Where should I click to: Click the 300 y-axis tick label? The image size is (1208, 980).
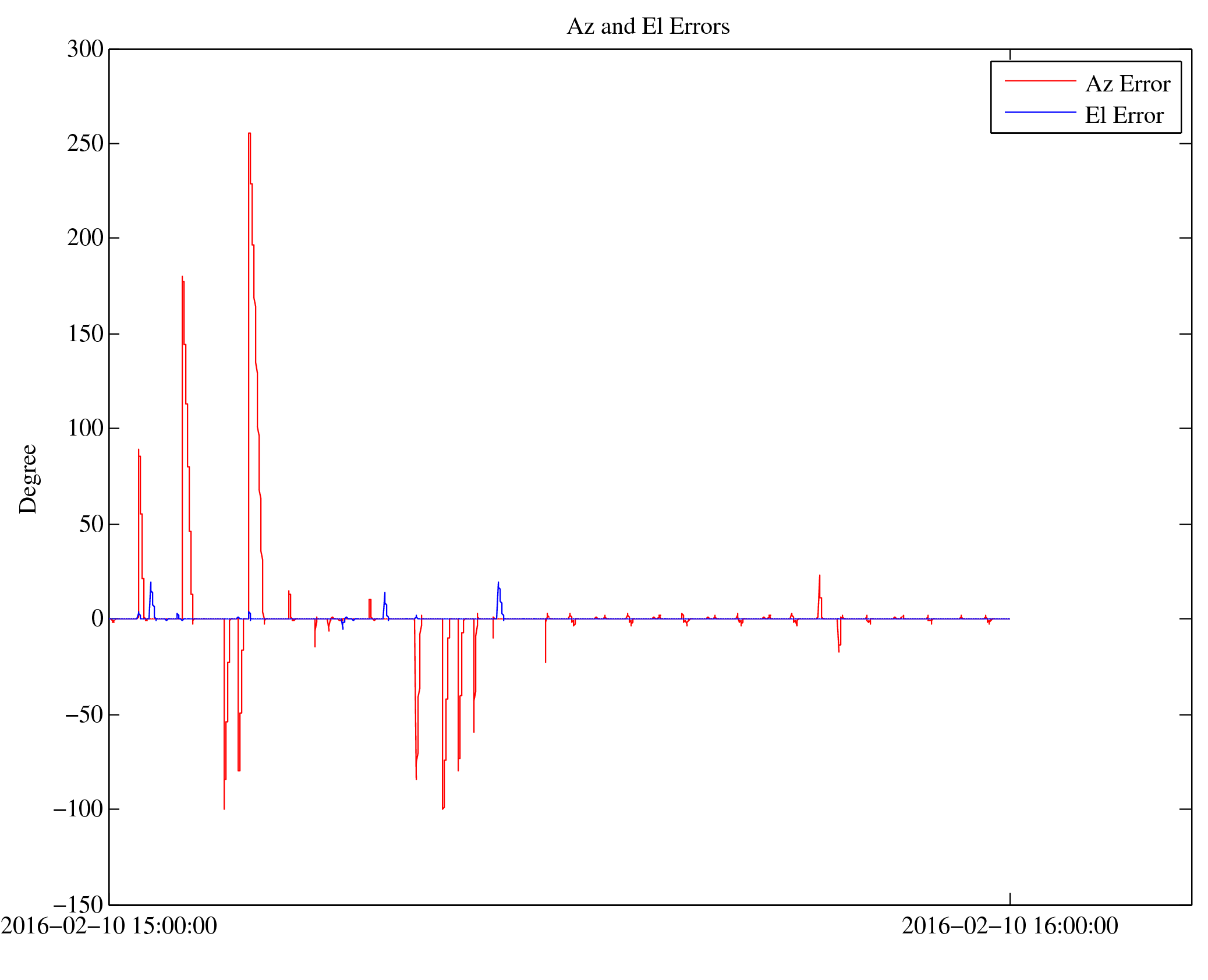click(85, 49)
